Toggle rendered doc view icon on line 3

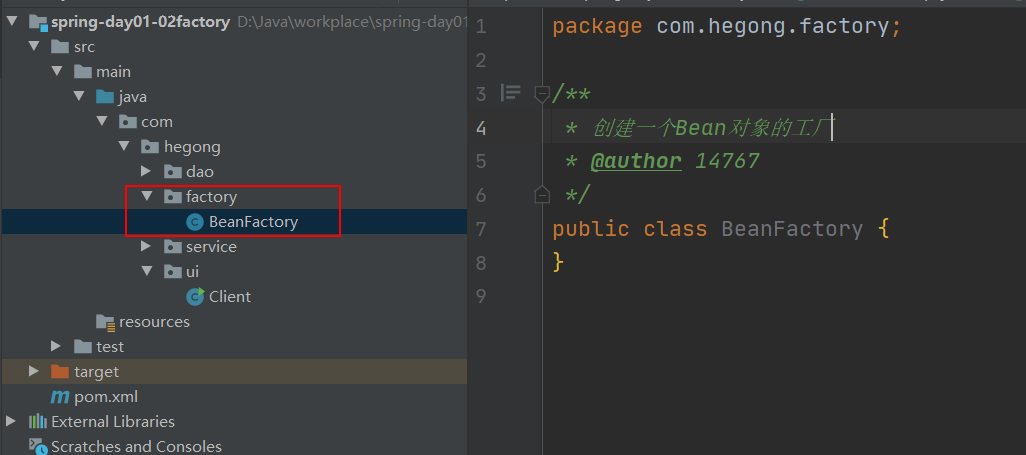click(x=510, y=93)
